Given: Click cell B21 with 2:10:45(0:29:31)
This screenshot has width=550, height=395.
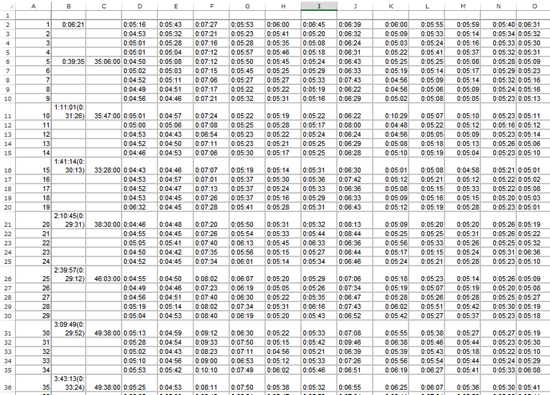Looking at the screenshot, I should [x=69, y=221].
